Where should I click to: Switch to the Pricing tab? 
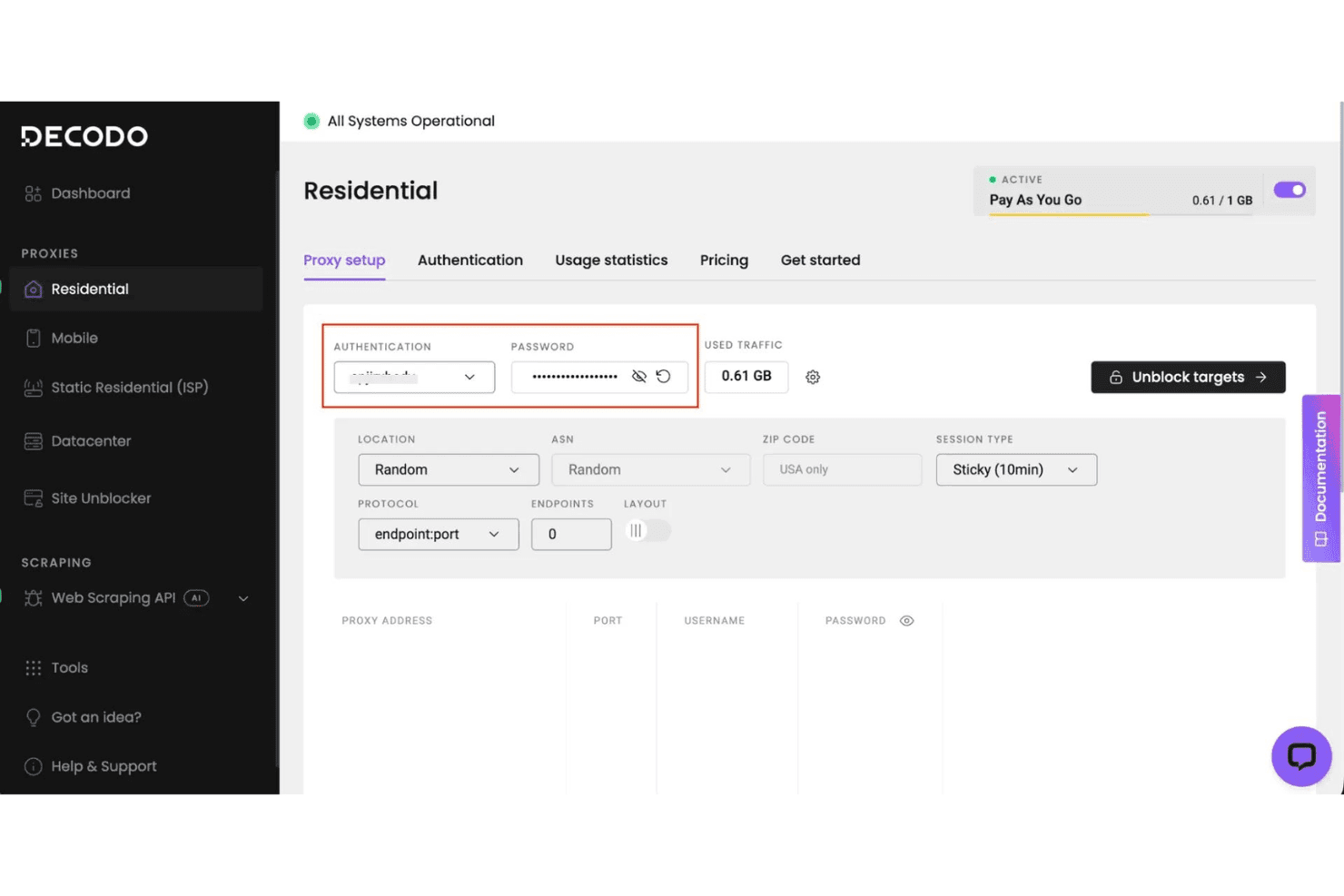(724, 261)
